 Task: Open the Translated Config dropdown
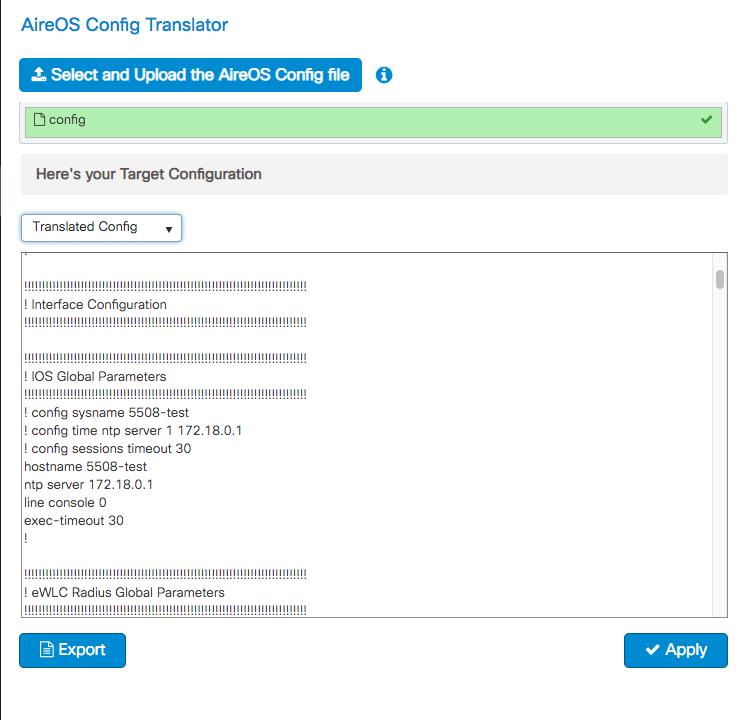(101, 228)
